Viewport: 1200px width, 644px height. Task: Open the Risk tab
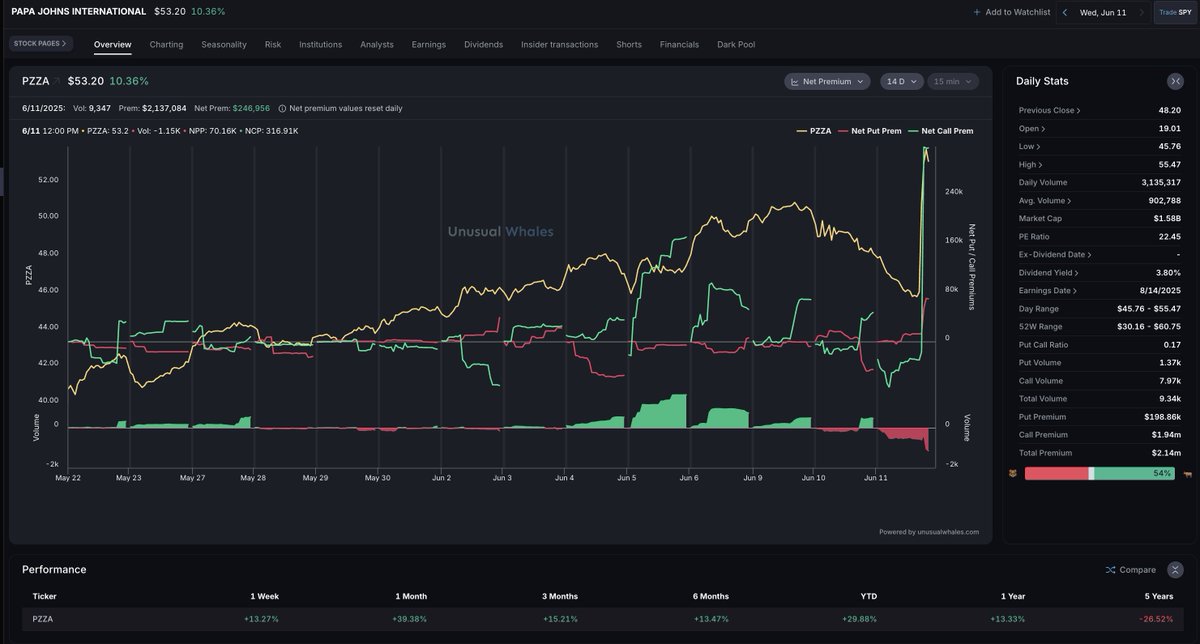click(273, 44)
